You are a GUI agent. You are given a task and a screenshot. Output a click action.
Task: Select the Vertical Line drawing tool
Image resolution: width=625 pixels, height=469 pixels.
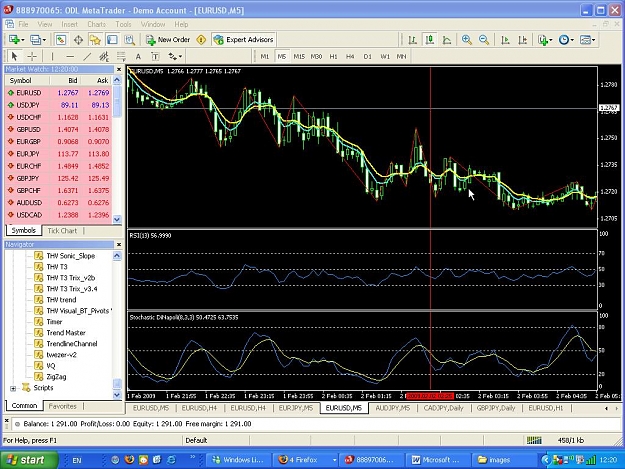click(x=52, y=56)
